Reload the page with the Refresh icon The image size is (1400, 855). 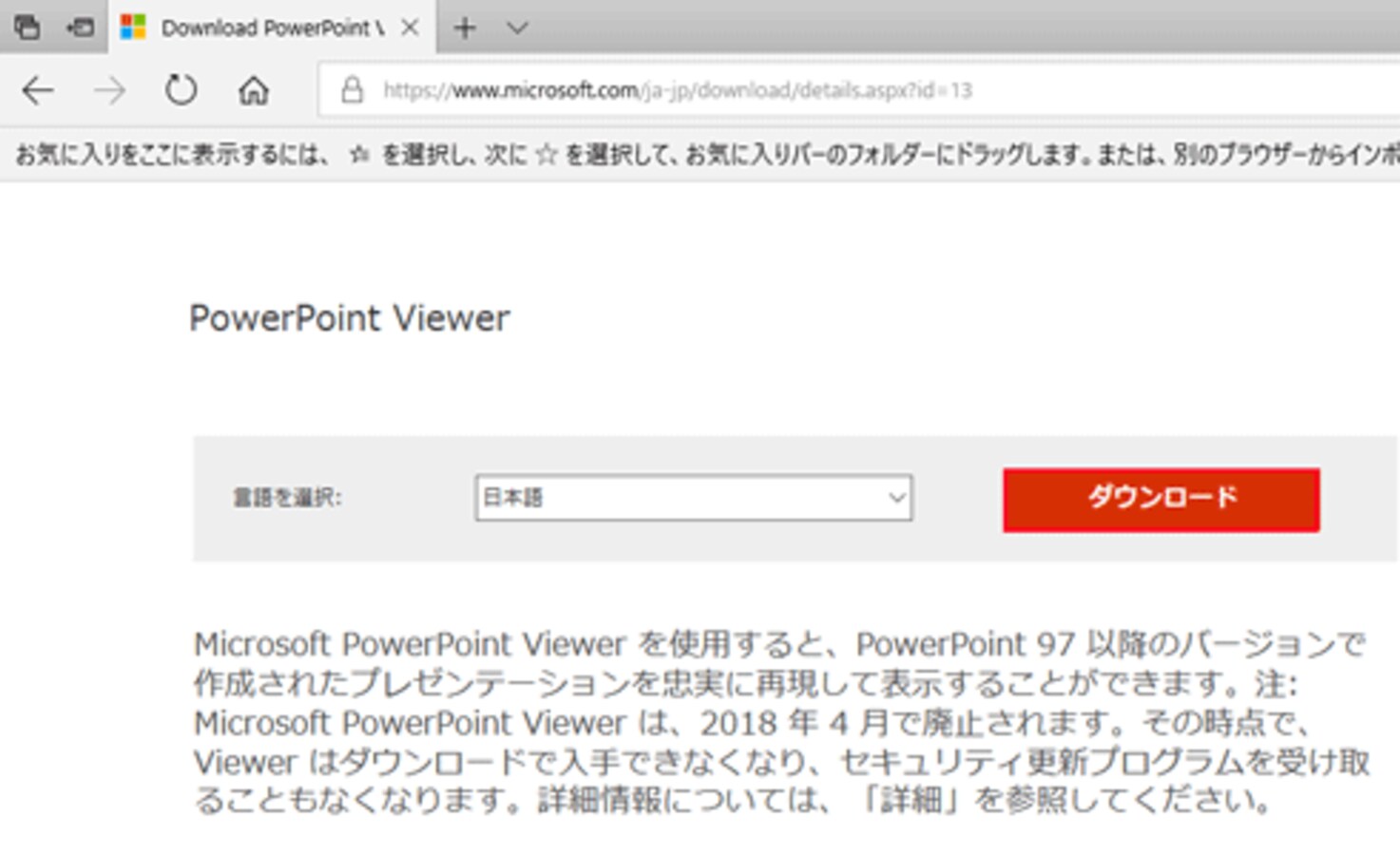click(181, 90)
